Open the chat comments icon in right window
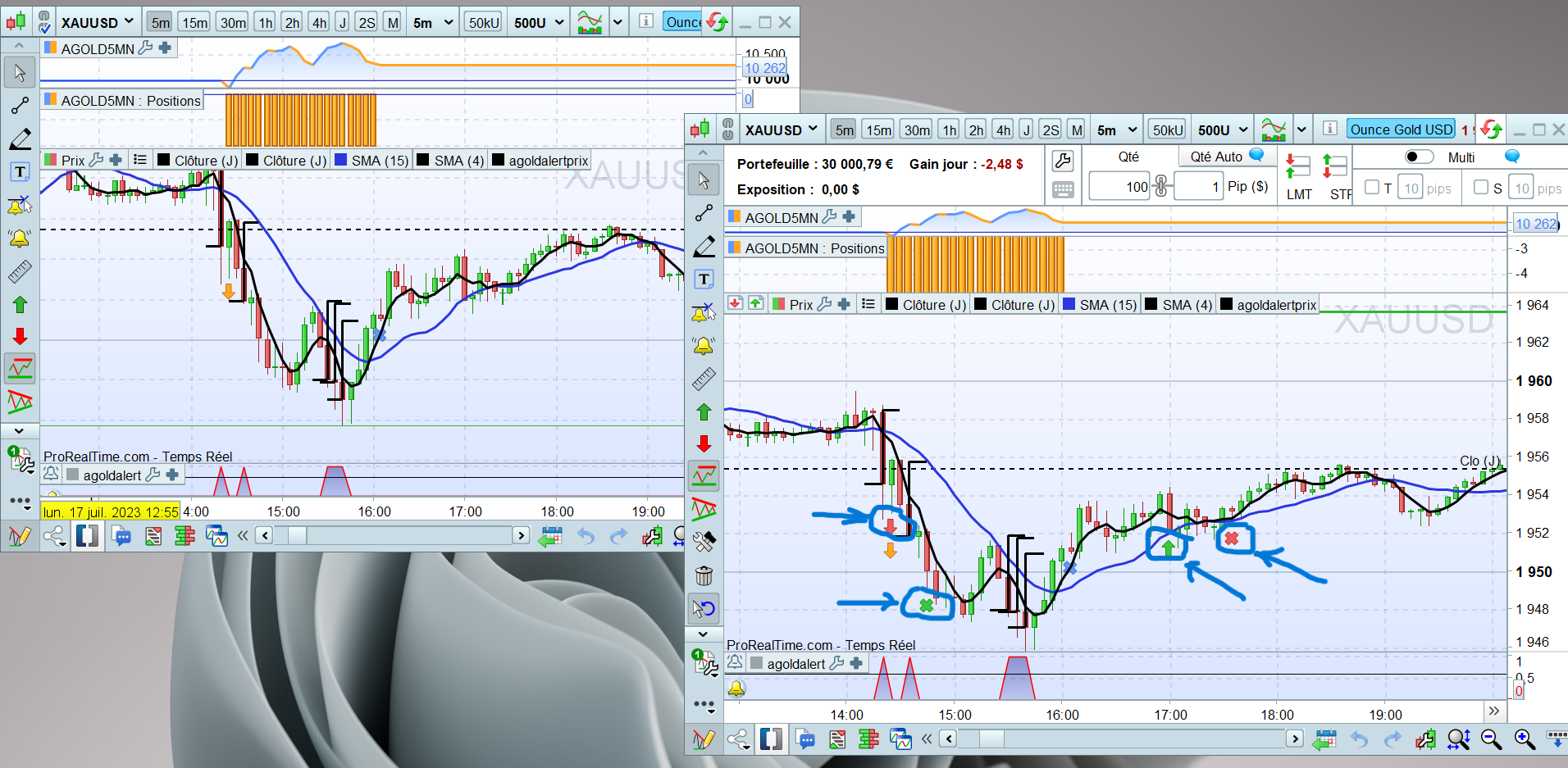1568x768 pixels. point(805,739)
